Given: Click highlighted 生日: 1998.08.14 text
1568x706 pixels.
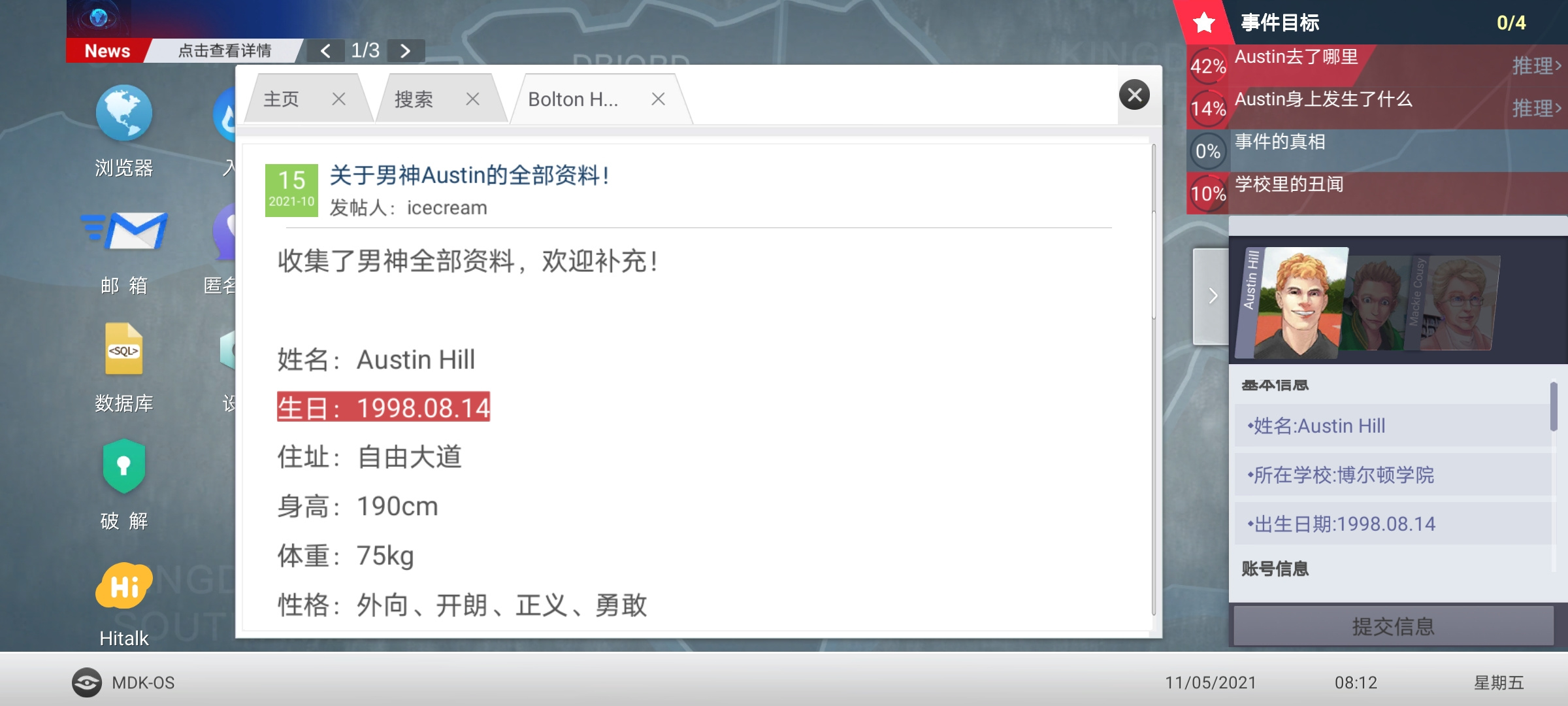Looking at the screenshot, I should (384, 407).
